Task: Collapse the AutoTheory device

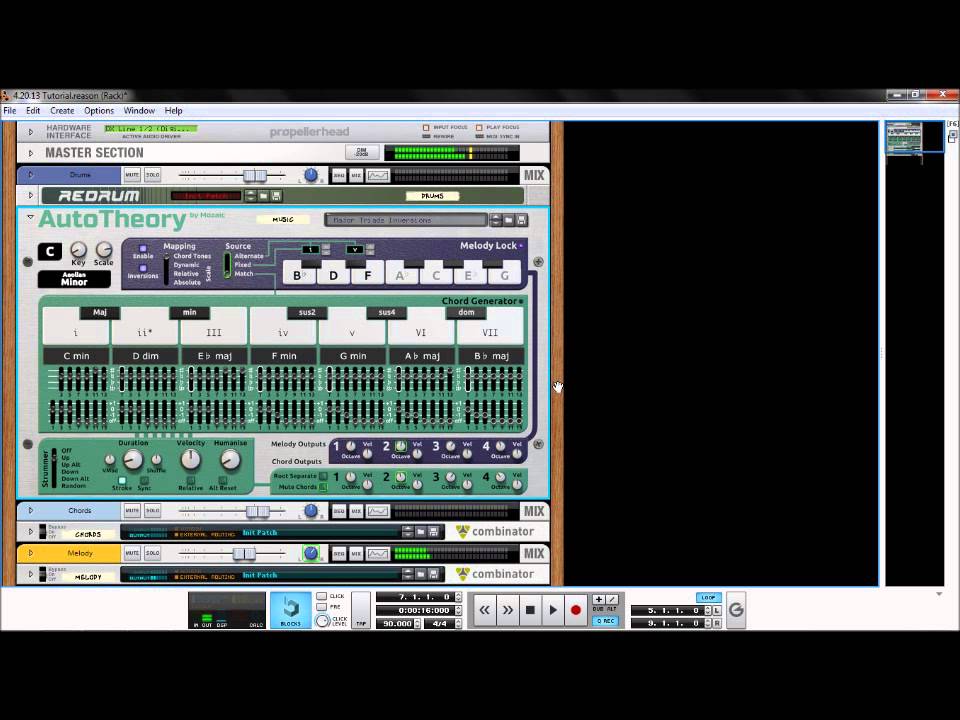Action: pyautogui.click(x=30, y=217)
